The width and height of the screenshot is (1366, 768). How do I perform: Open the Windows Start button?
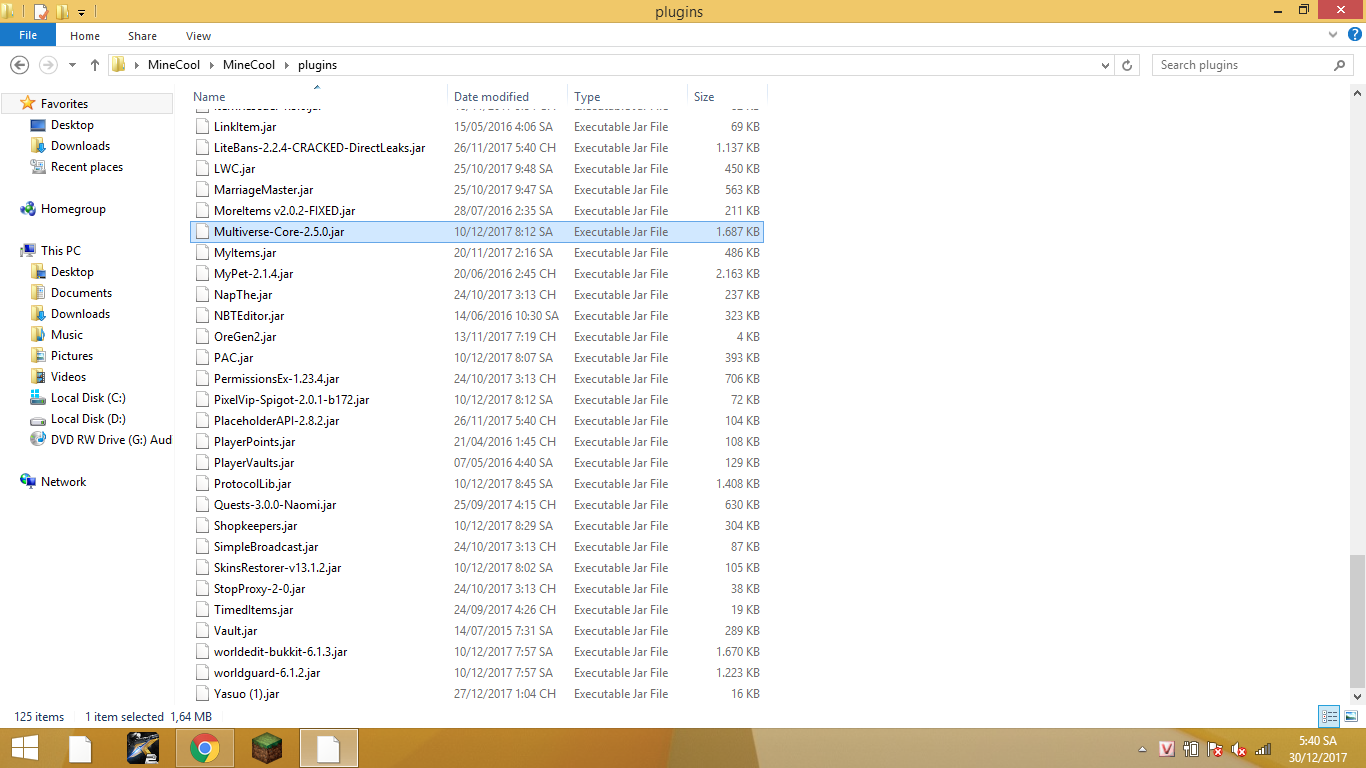(24, 748)
